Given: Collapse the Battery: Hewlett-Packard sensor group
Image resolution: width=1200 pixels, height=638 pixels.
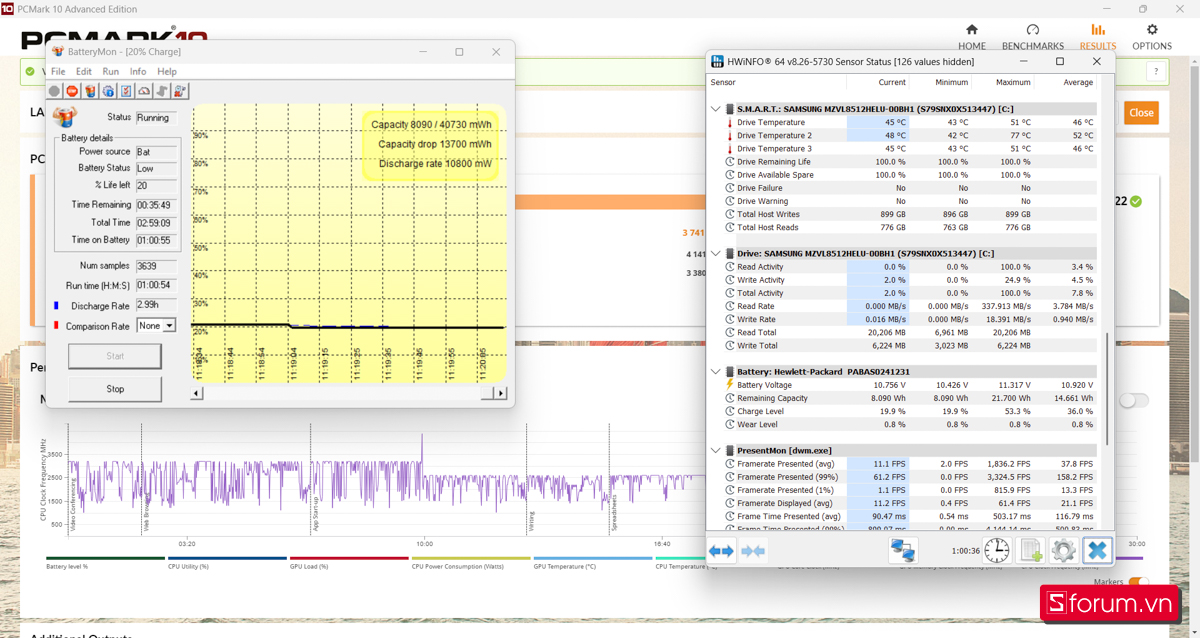Looking at the screenshot, I should (715, 371).
